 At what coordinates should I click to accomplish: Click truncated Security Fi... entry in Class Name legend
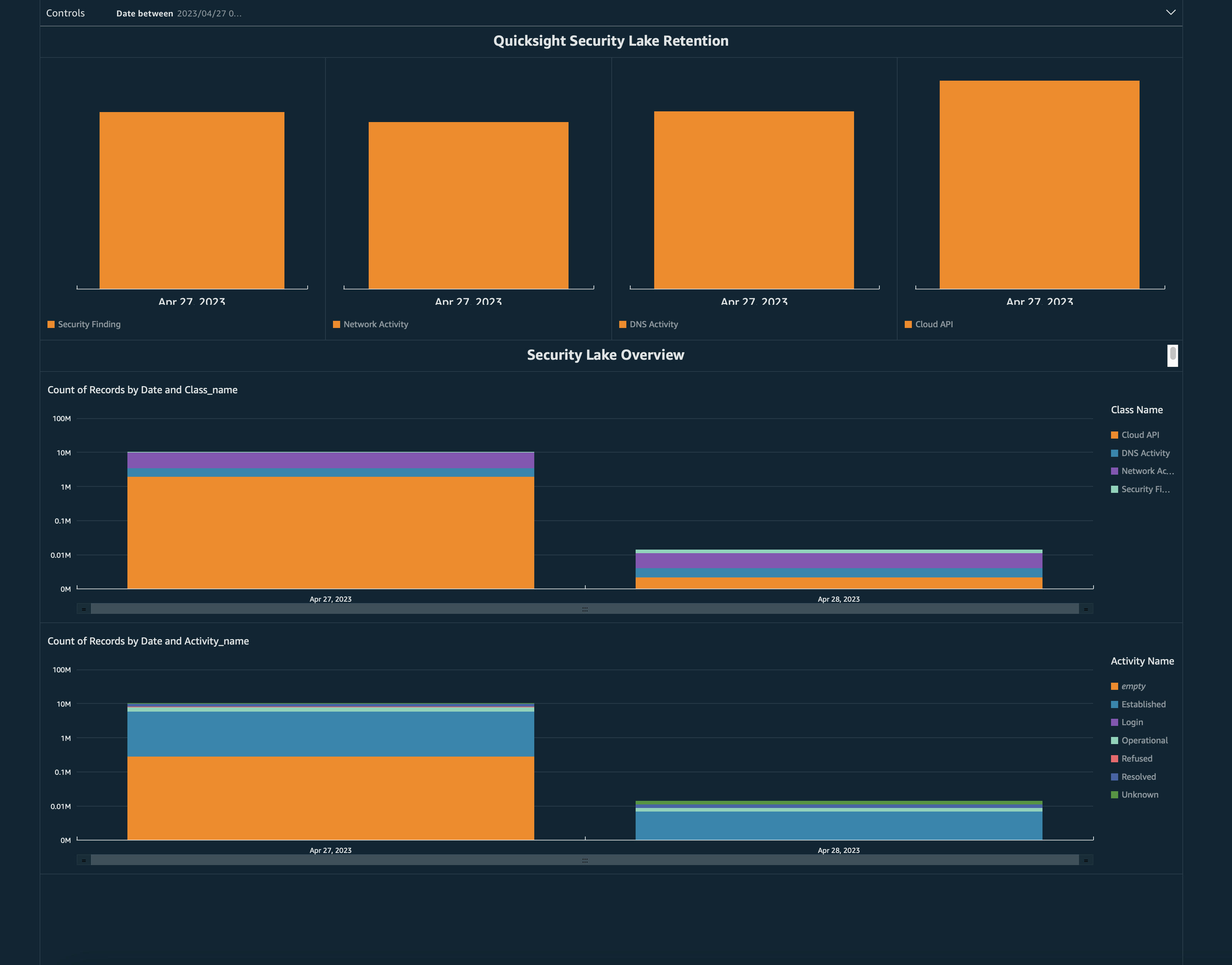click(x=1140, y=489)
